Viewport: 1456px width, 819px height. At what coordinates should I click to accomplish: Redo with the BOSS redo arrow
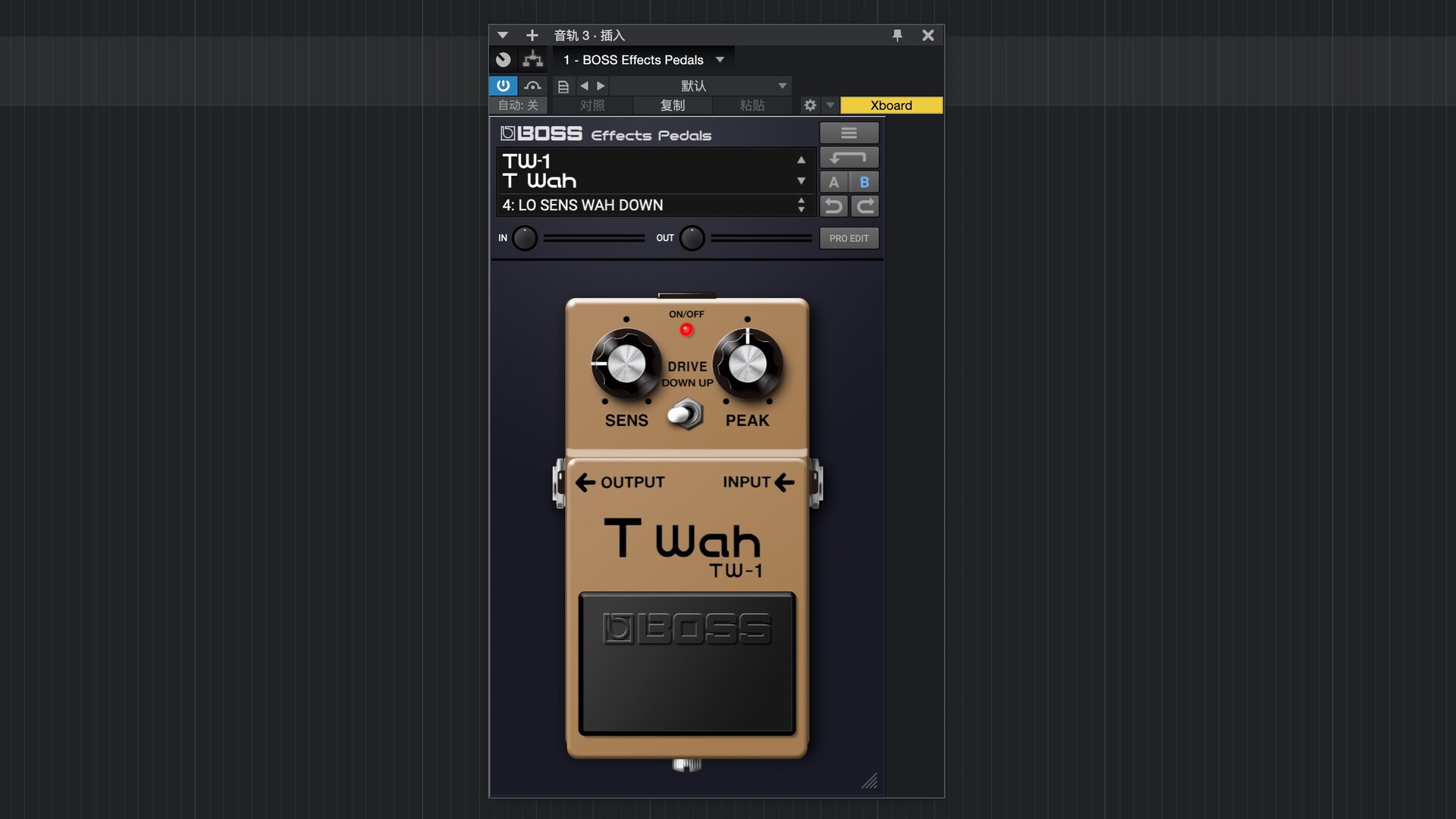click(864, 206)
